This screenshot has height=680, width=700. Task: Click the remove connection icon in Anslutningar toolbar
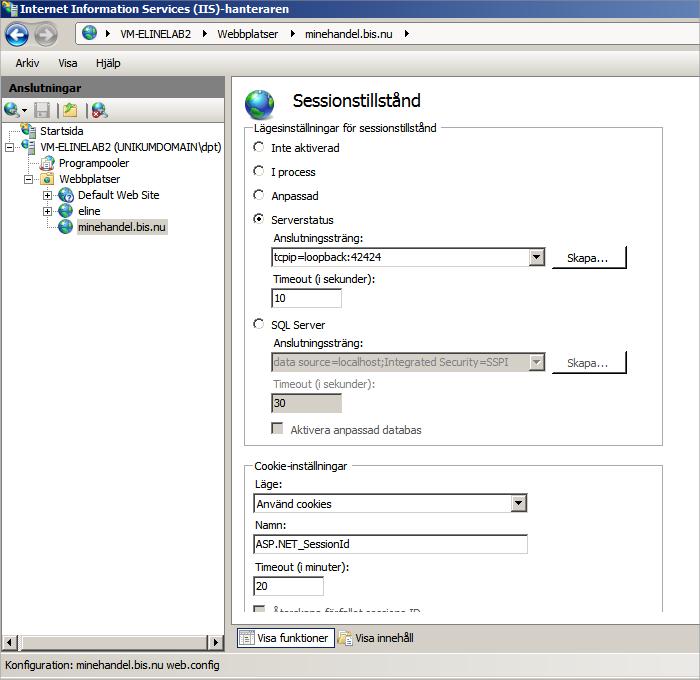100,110
